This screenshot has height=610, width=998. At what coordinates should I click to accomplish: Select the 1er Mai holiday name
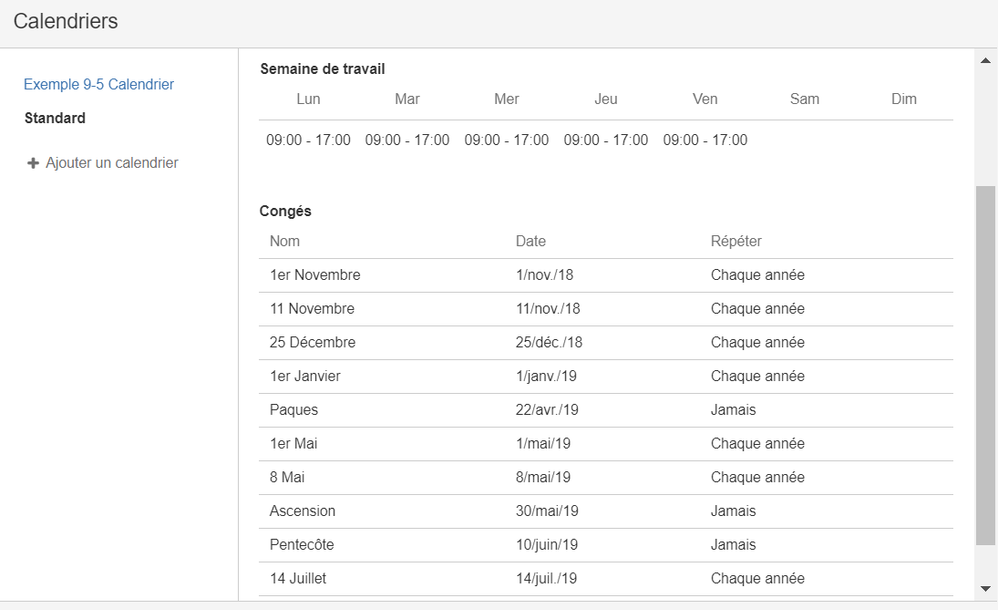[293, 444]
